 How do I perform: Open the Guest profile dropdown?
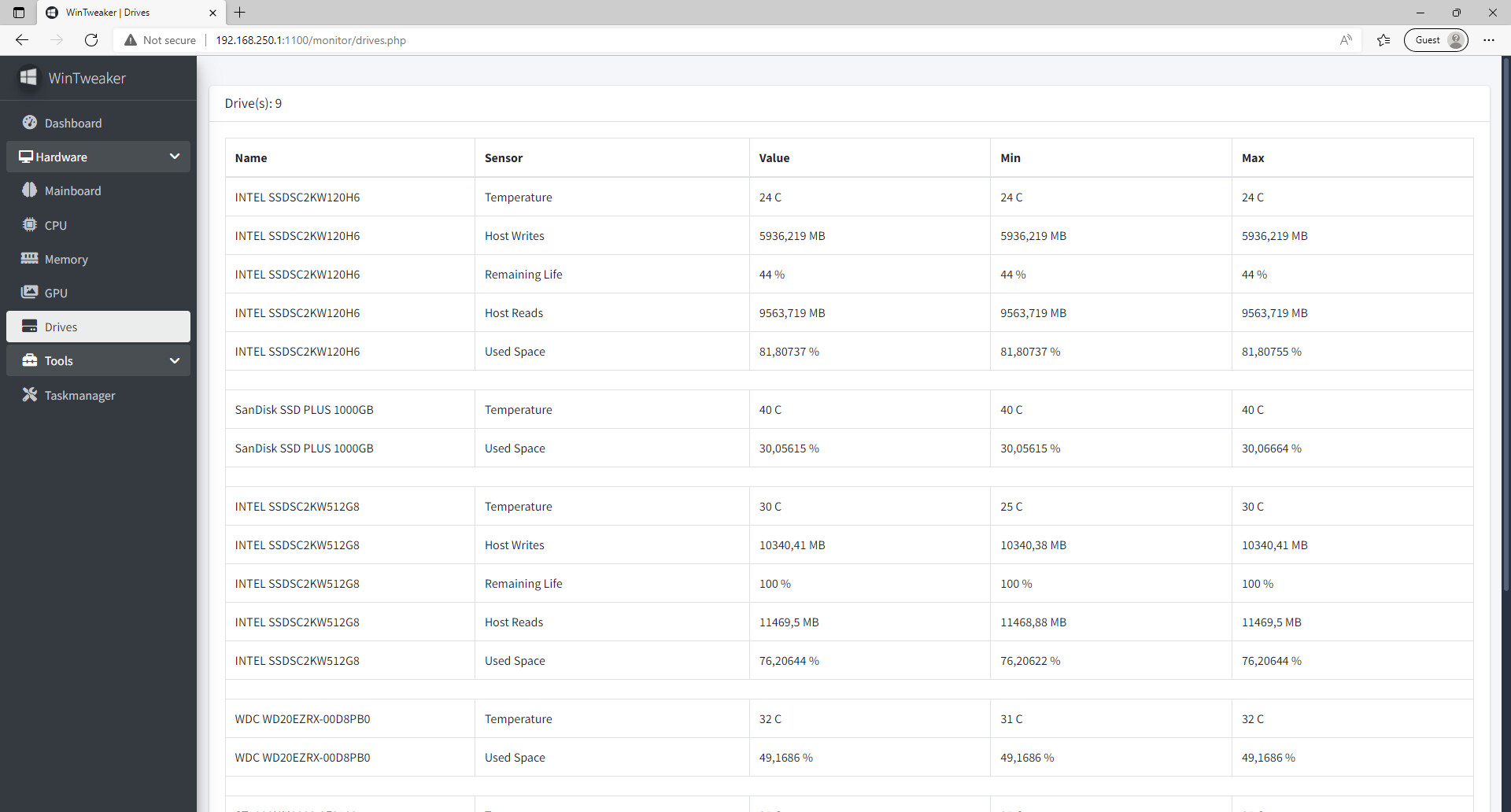click(x=1435, y=39)
